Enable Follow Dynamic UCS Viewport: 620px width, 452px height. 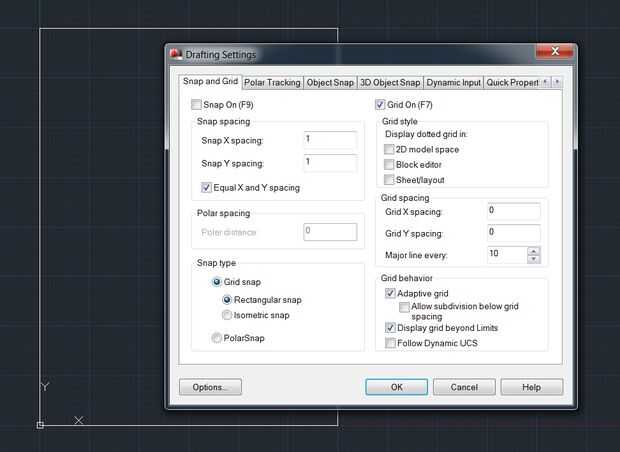coord(390,342)
